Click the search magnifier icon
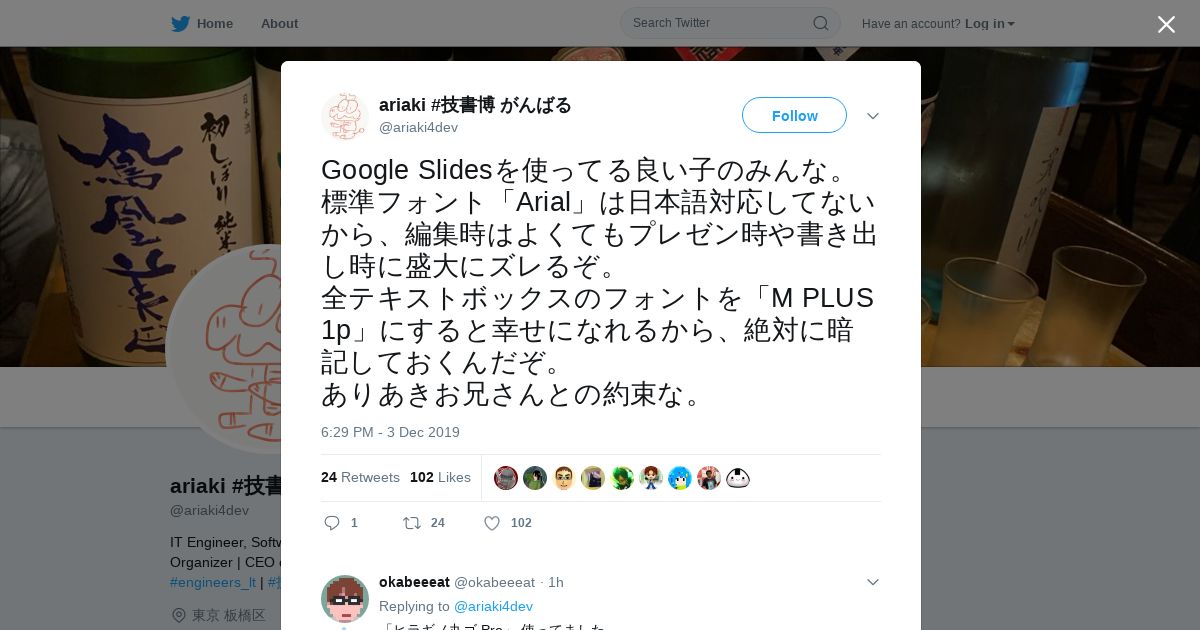The image size is (1200, 630). pos(820,23)
